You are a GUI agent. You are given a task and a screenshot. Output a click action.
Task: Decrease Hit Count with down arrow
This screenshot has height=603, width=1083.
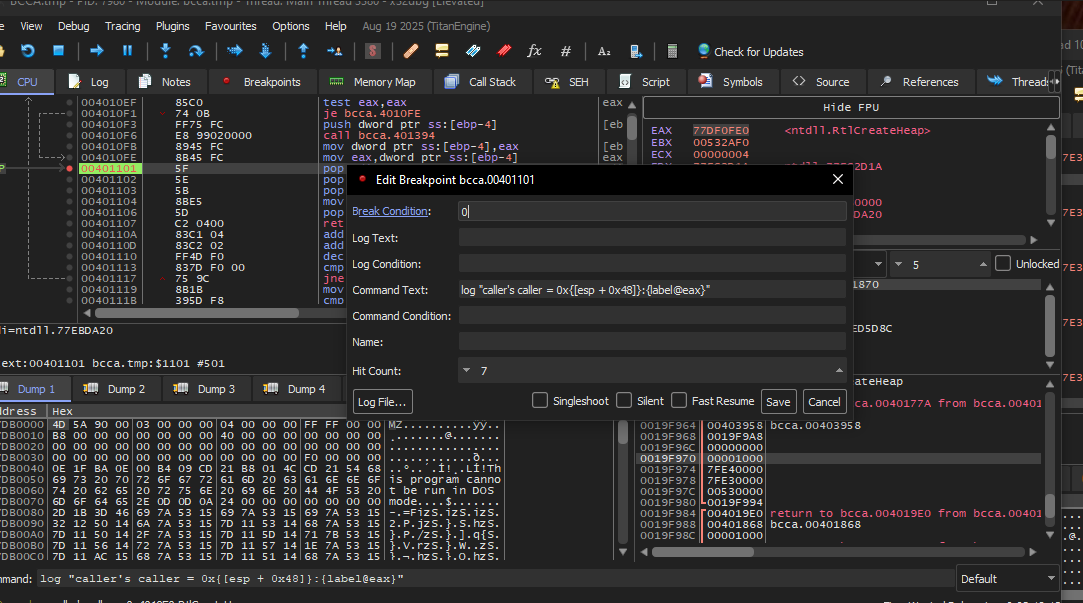click(x=466, y=371)
